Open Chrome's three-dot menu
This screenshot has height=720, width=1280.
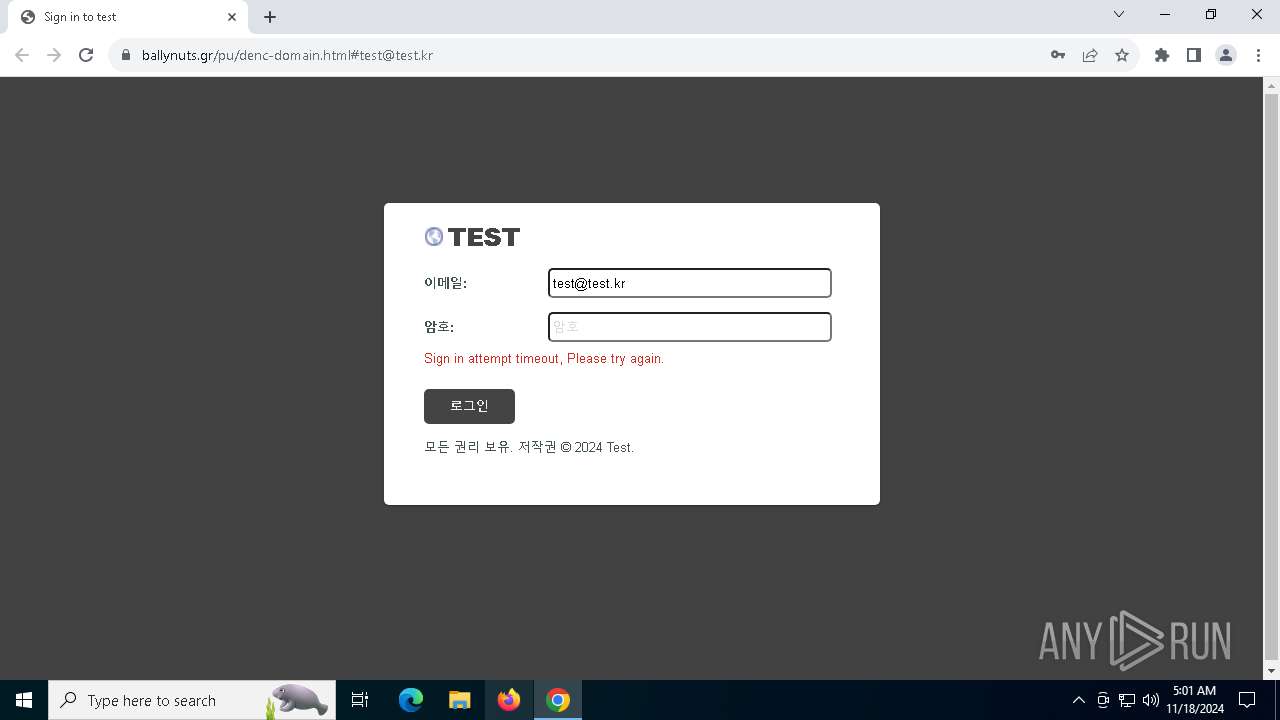tap(1258, 55)
